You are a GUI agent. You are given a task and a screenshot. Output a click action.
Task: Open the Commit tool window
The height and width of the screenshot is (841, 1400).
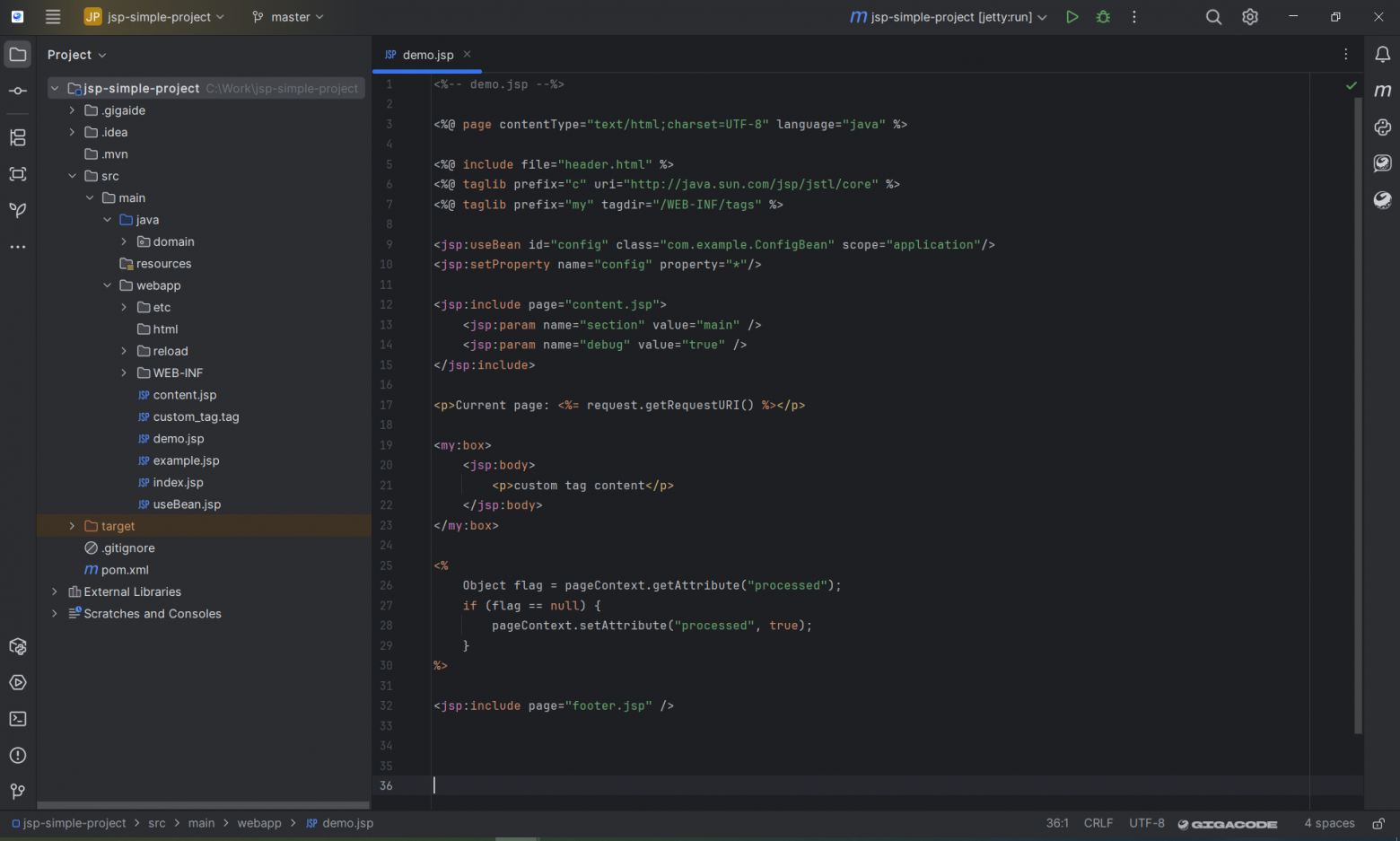pyautogui.click(x=18, y=91)
